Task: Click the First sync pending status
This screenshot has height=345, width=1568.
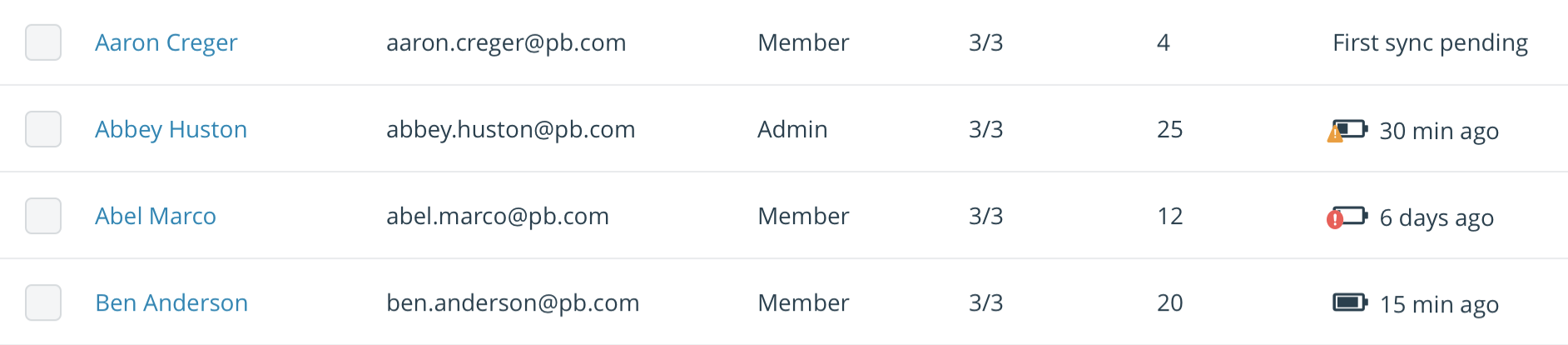Action: (1430, 43)
